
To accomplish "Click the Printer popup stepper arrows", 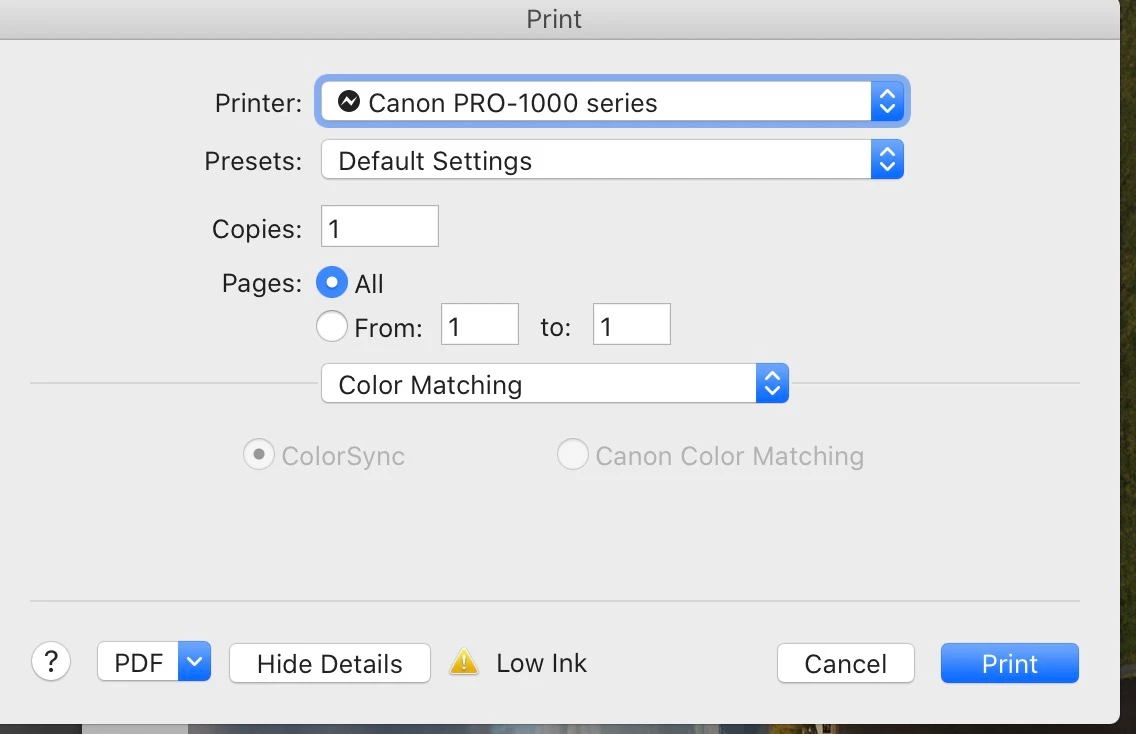I will (887, 101).
